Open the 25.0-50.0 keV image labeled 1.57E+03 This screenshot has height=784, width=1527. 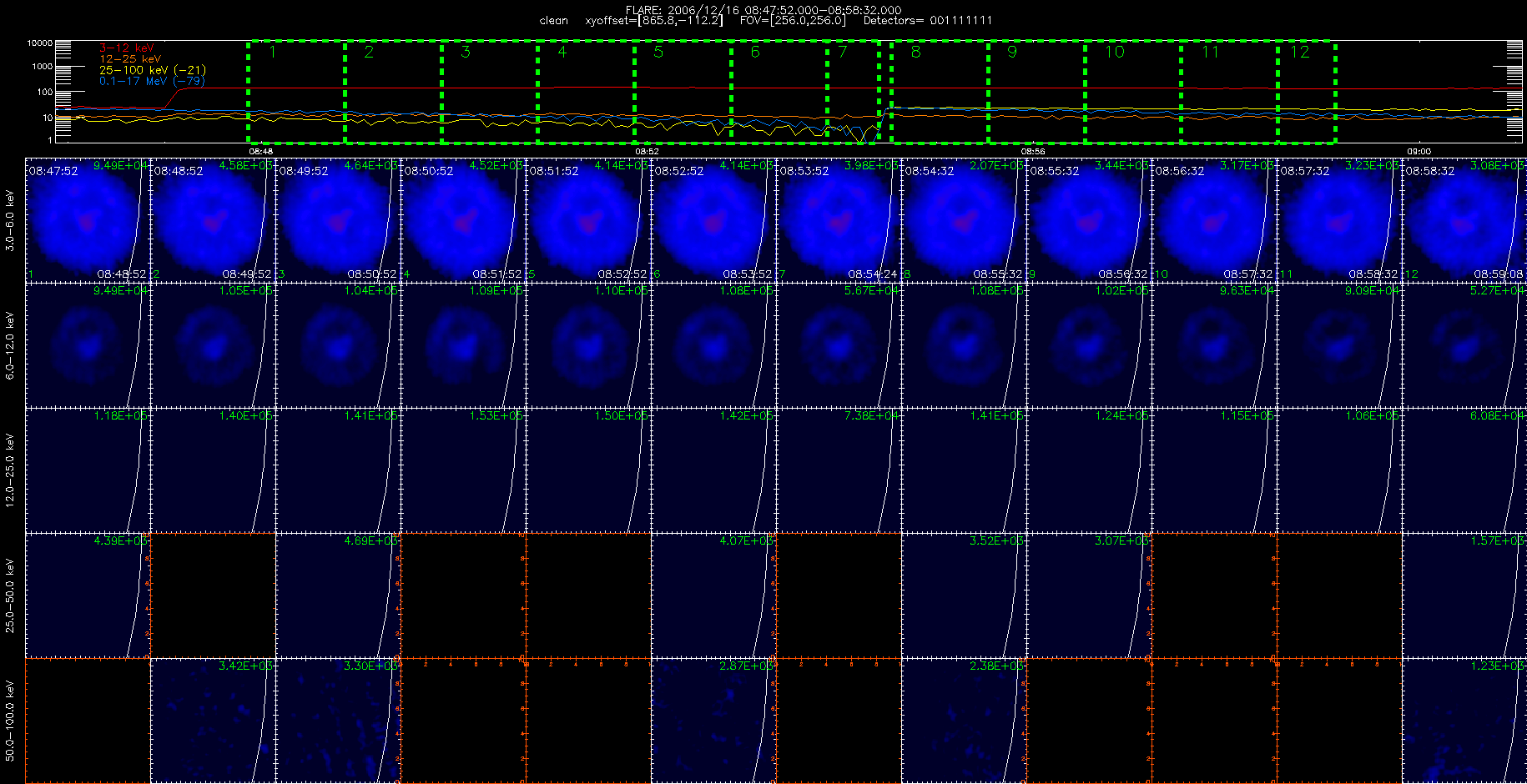click(x=1464, y=595)
